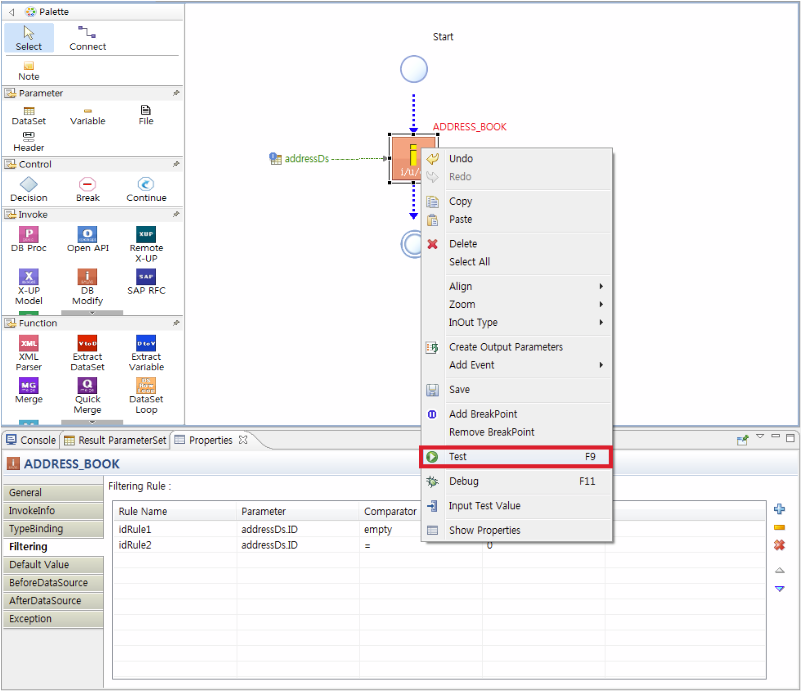Choose Undo from the context menu
Image resolution: width=802 pixels, height=692 pixels.
tap(516, 159)
